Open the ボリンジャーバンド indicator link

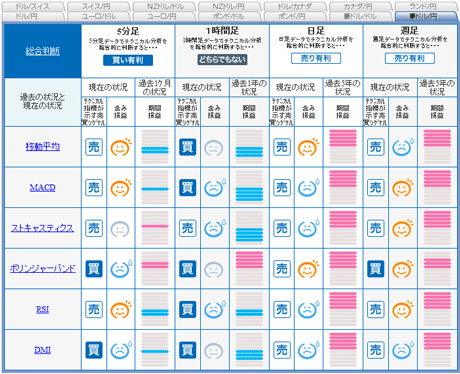[43, 269]
